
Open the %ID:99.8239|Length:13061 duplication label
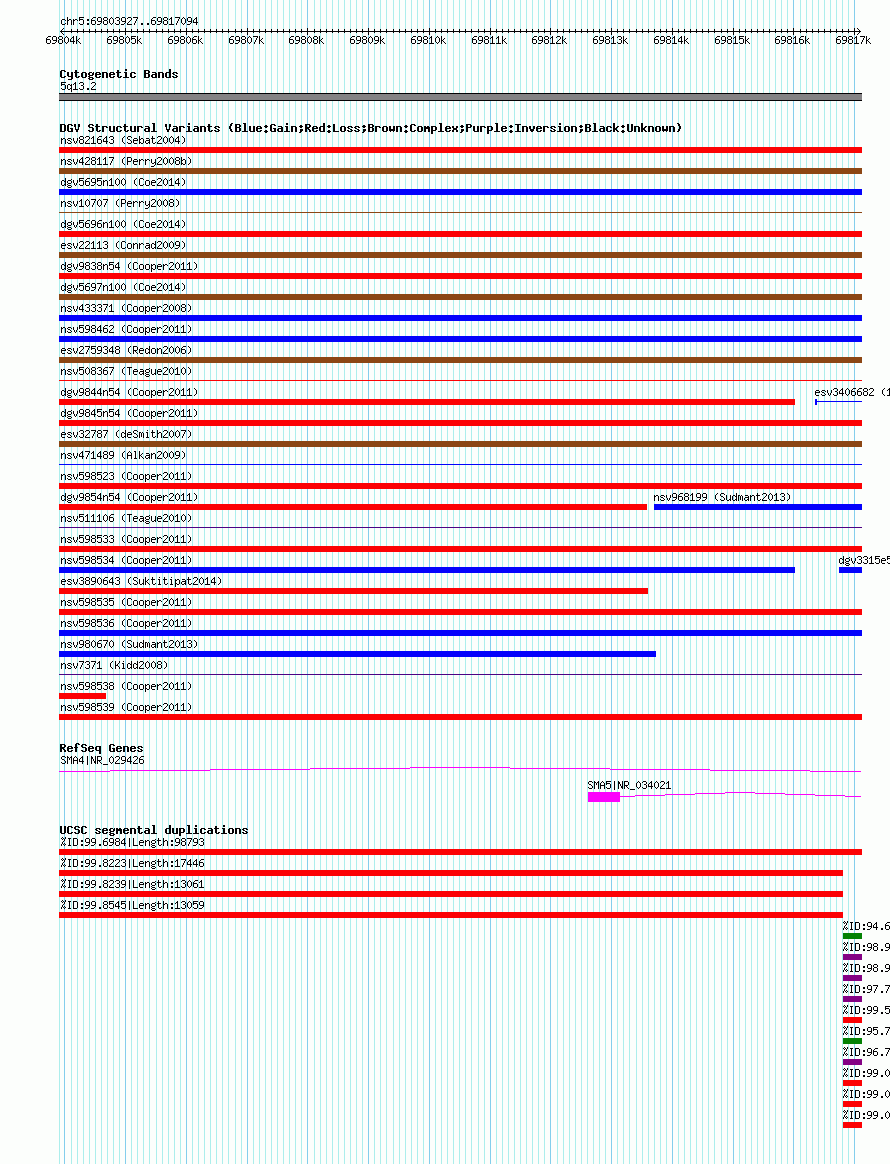[132, 885]
